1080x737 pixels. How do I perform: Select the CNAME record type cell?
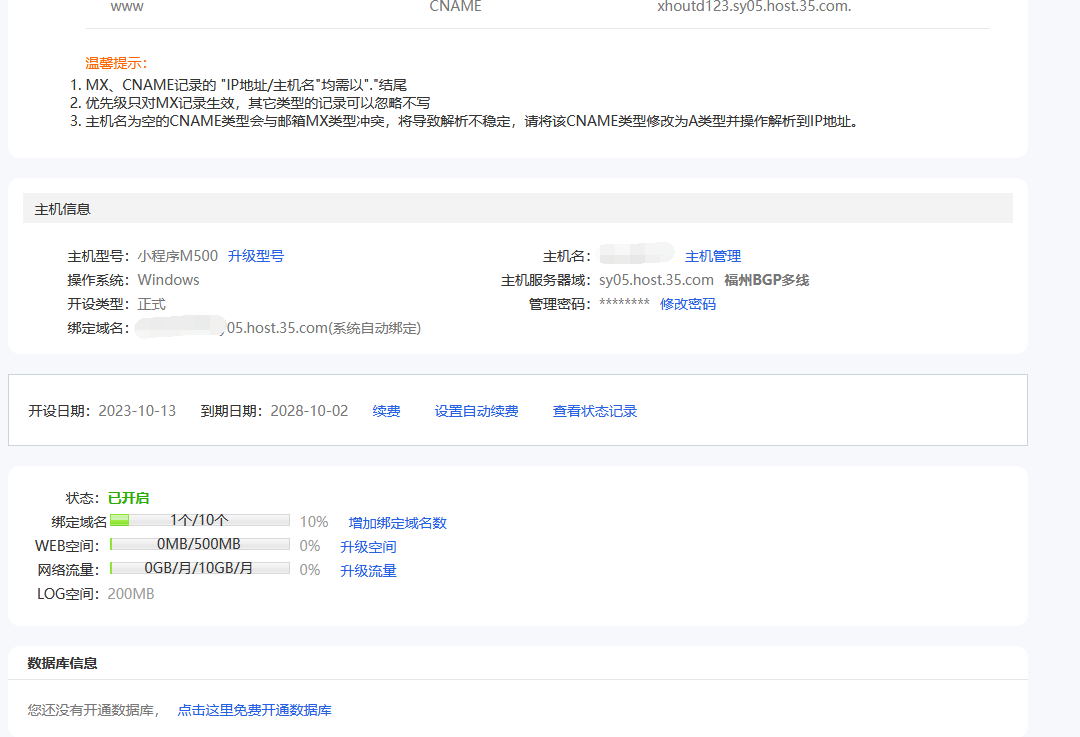click(x=455, y=7)
